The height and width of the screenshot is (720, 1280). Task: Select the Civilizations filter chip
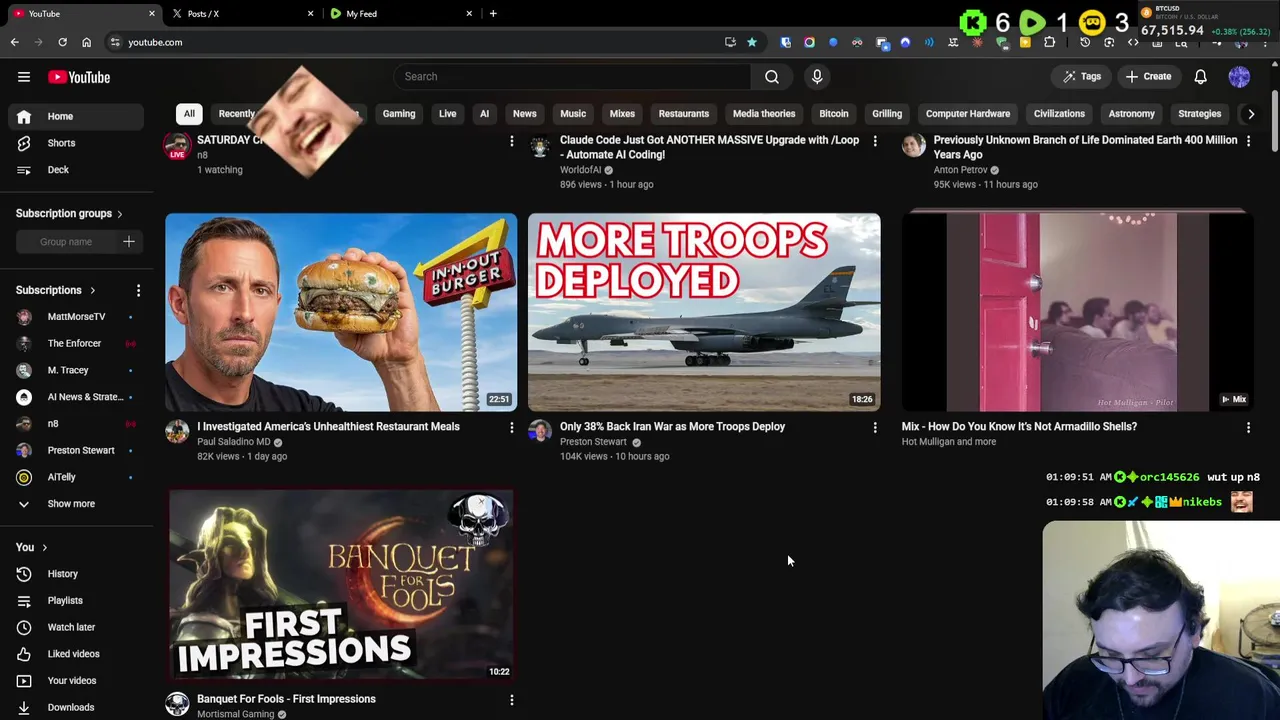(1059, 113)
